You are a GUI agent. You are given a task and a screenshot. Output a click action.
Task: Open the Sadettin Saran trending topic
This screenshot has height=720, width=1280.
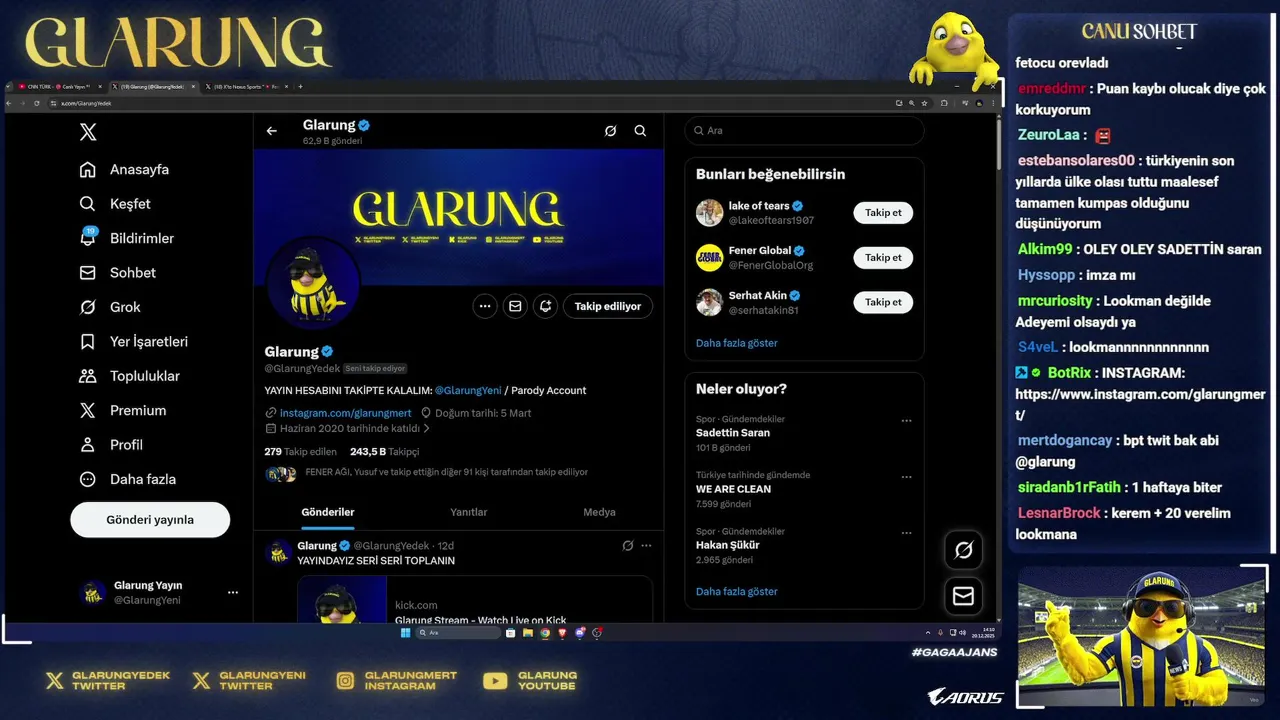pyautogui.click(x=733, y=433)
